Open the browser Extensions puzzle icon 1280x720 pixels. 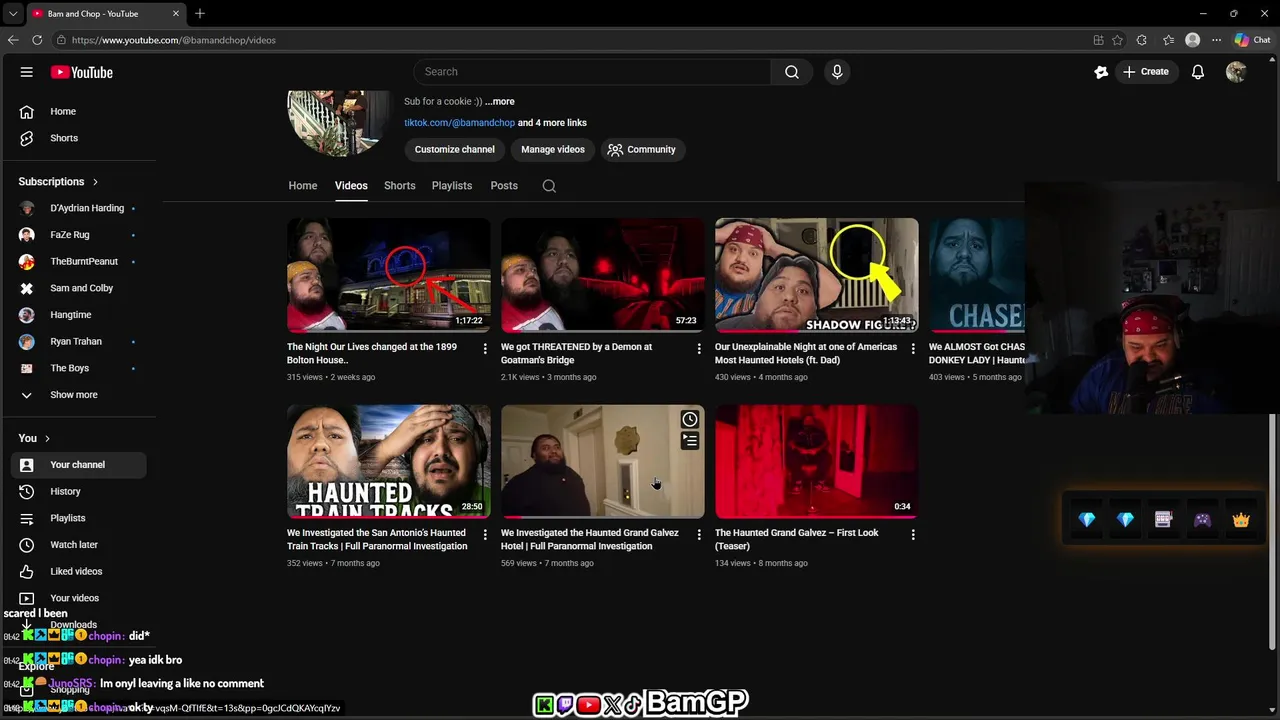point(1142,40)
